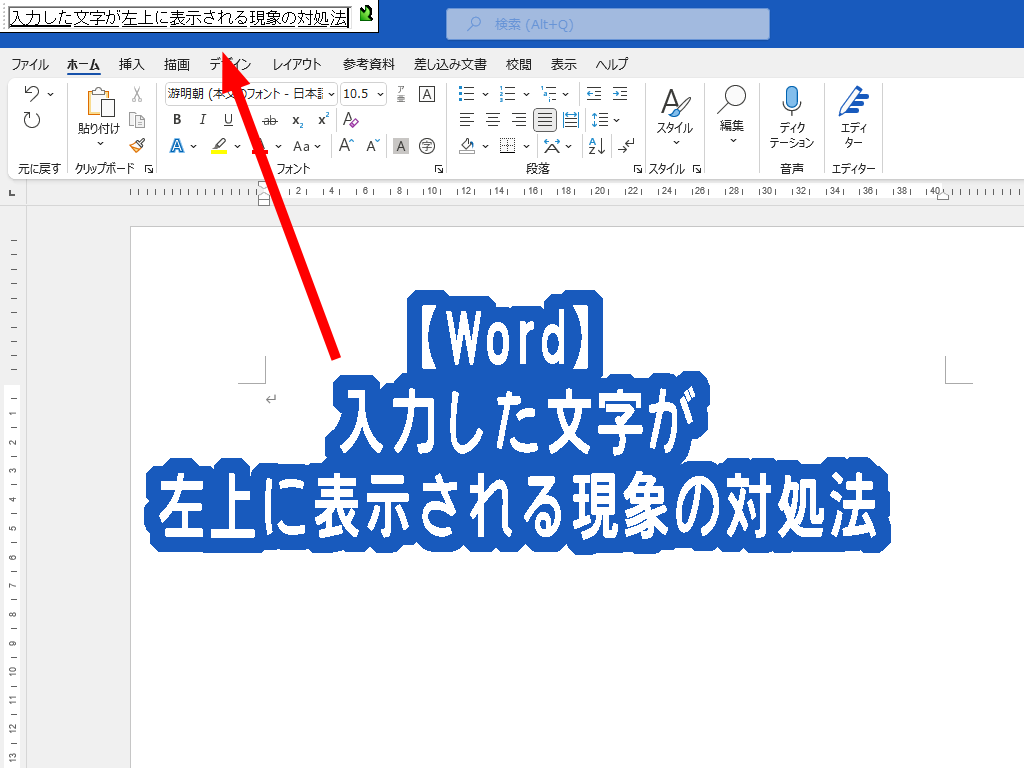Viewport: 1024px width, 768px height.
Task: Click the show paragraph marks icon
Action: pyautogui.click(x=626, y=146)
